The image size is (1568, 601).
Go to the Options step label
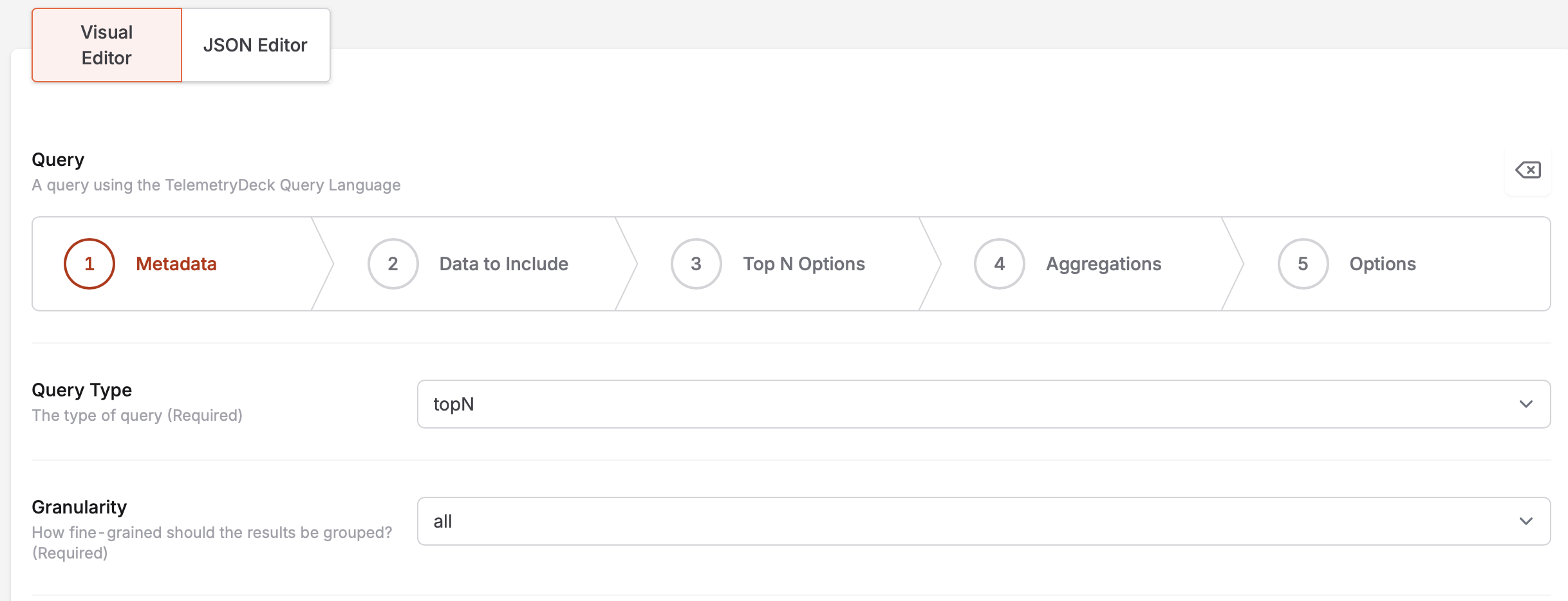click(x=1383, y=264)
